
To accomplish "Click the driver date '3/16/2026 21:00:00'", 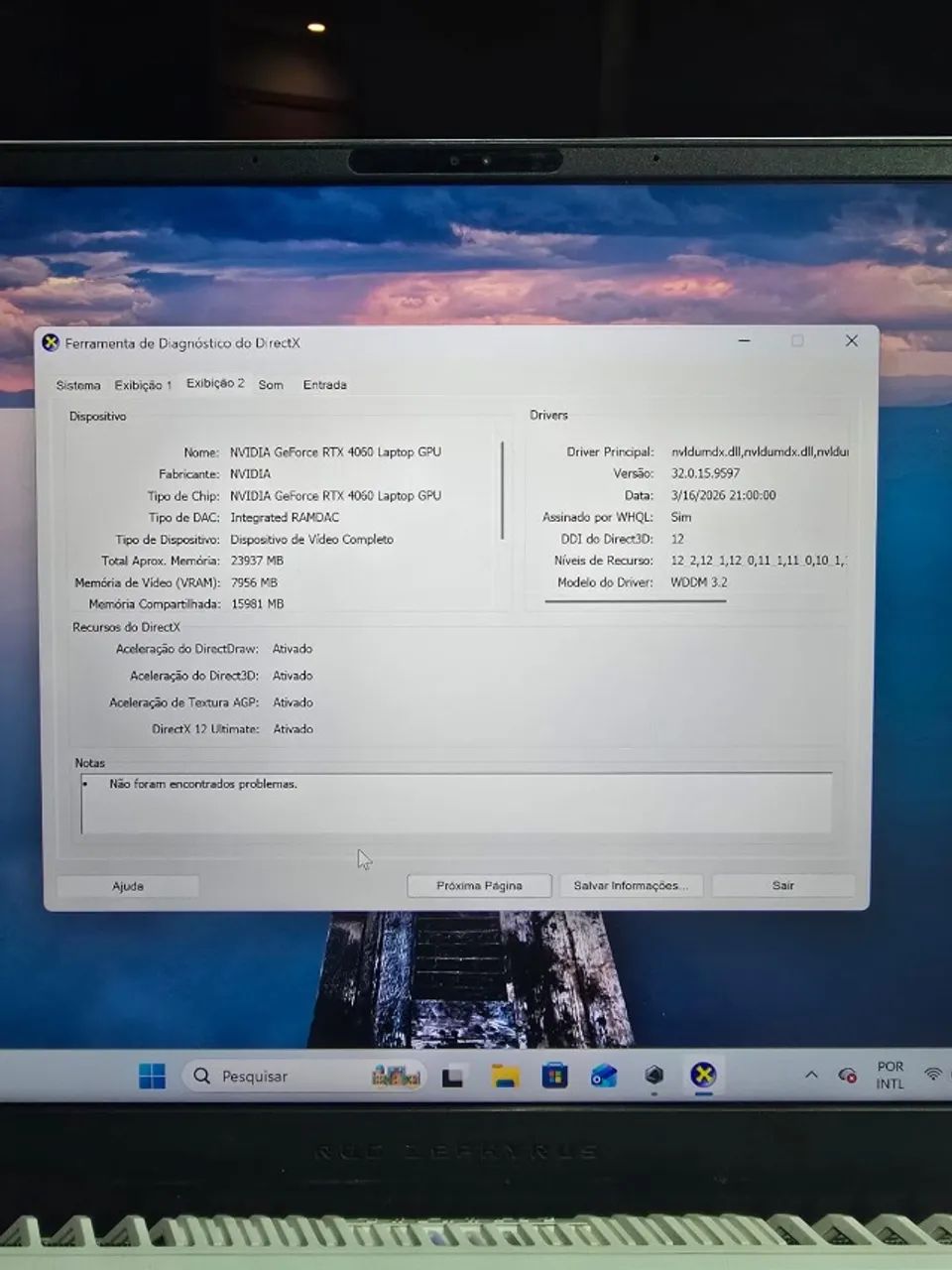I will click(x=723, y=496).
